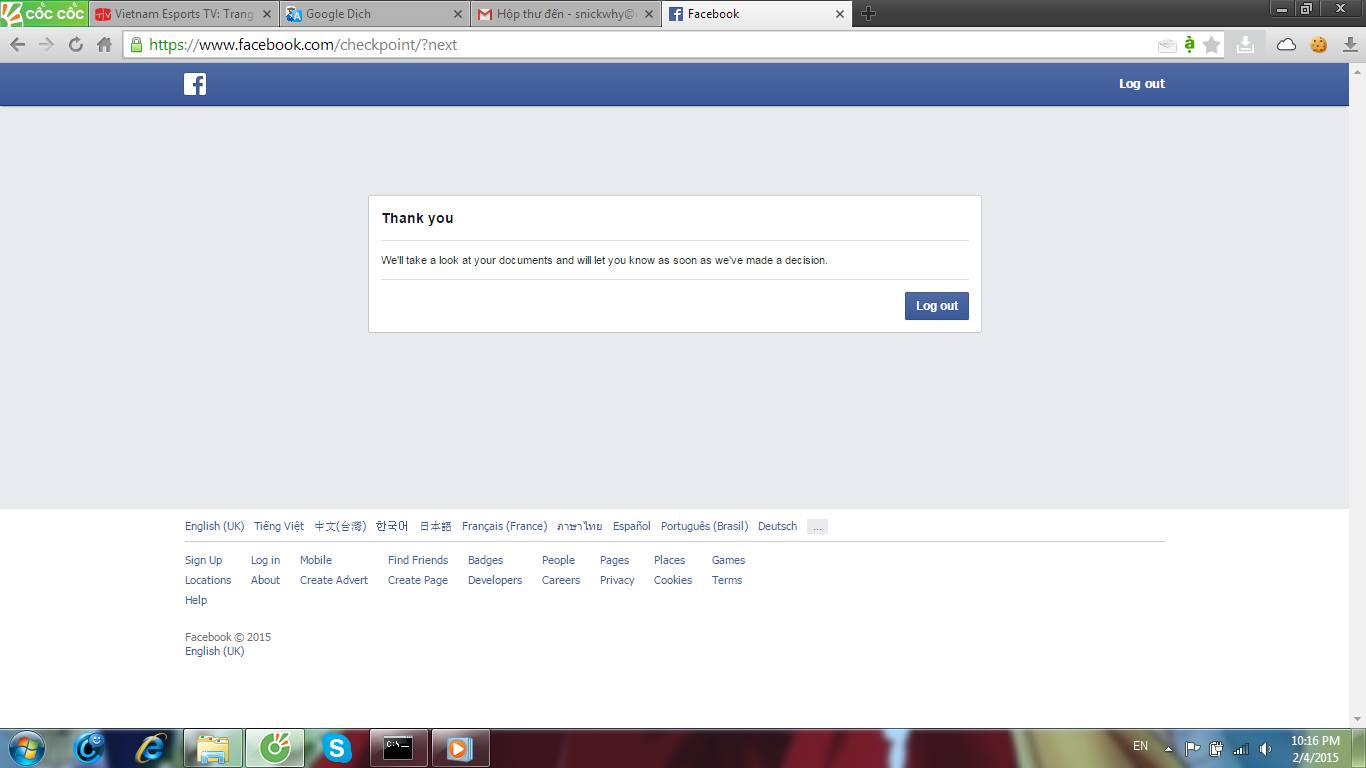Close the Hộp thư đến Gmail tab

tap(648, 14)
